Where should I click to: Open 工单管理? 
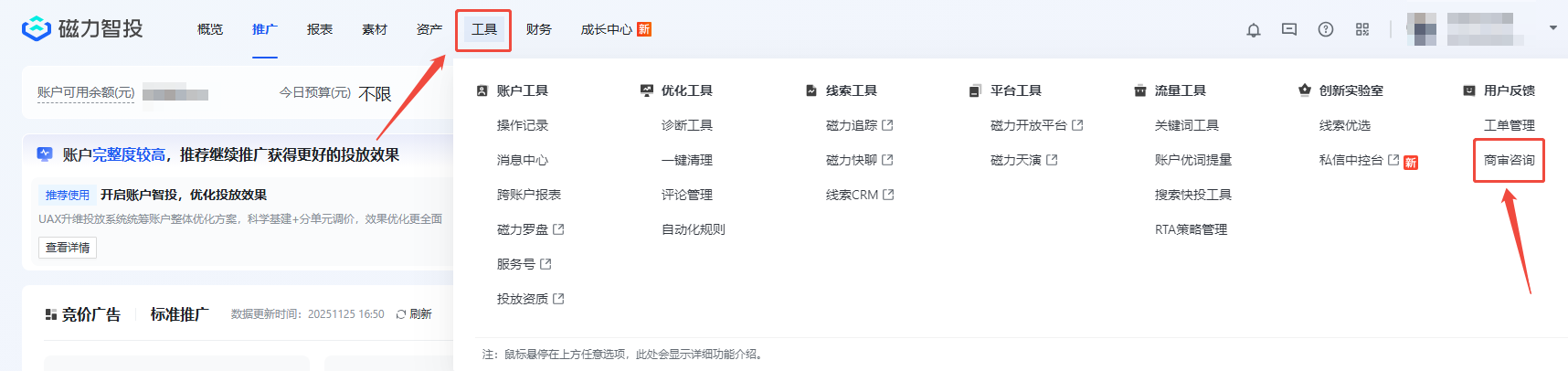point(1510,125)
